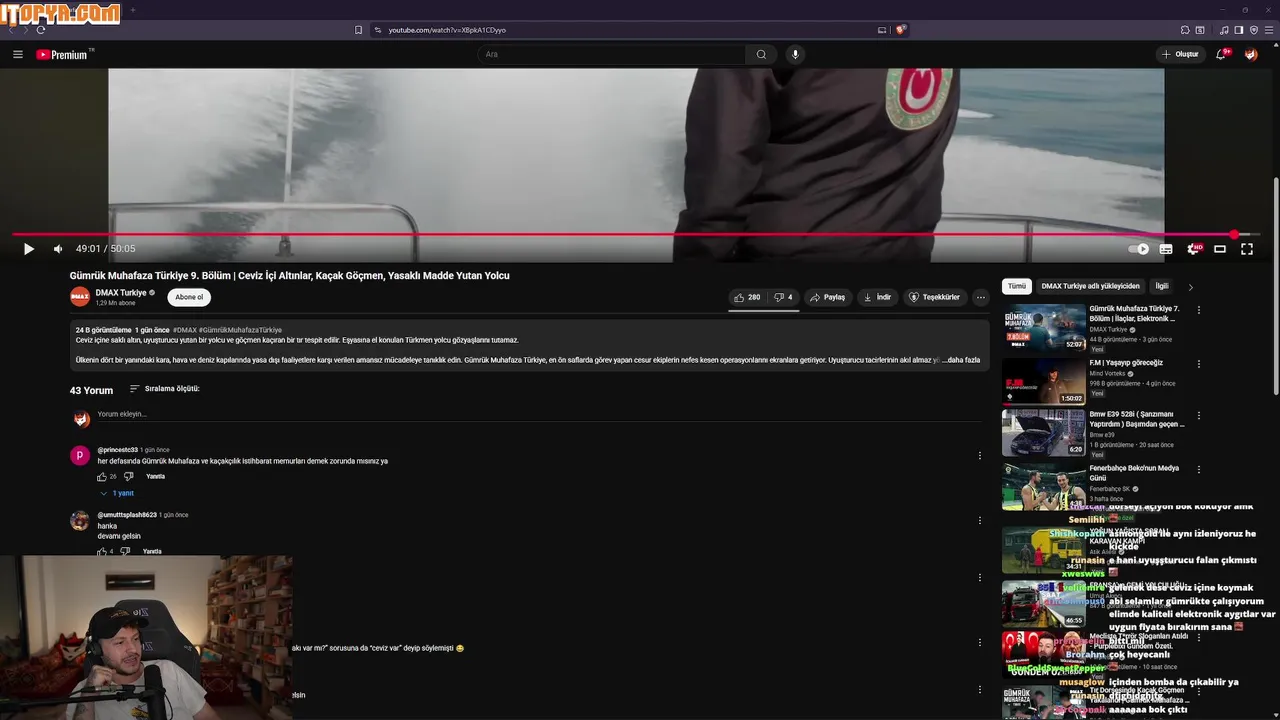Turn on subtitles with the captions icon
1280x720 pixels.
pyautogui.click(x=1166, y=249)
